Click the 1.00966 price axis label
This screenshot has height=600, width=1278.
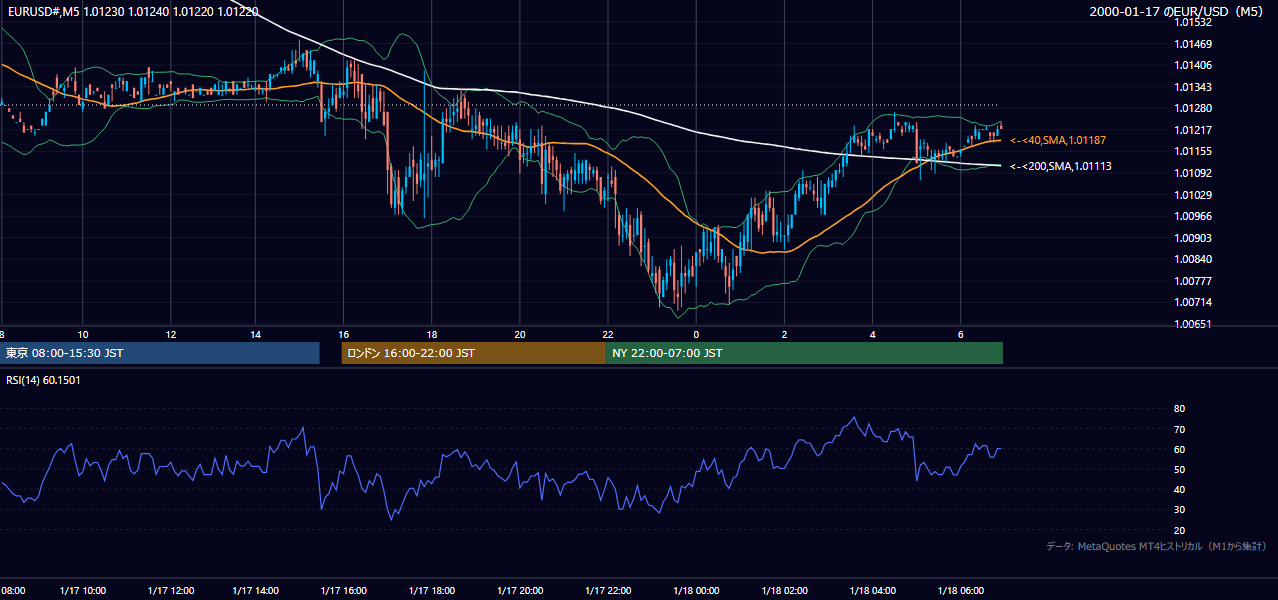[1193, 216]
